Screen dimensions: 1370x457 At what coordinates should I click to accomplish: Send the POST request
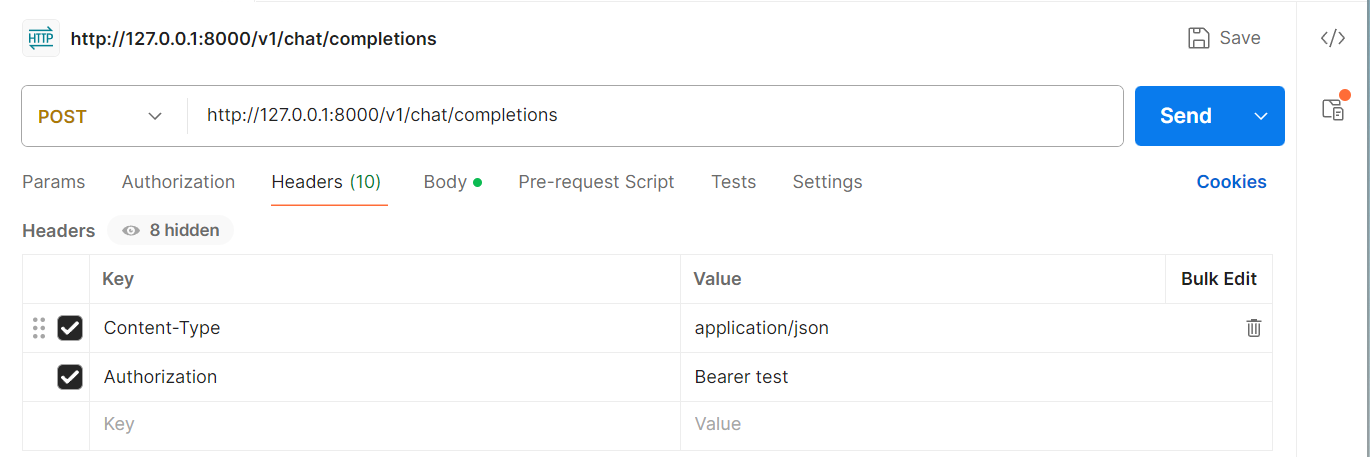[x=1186, y=116]
